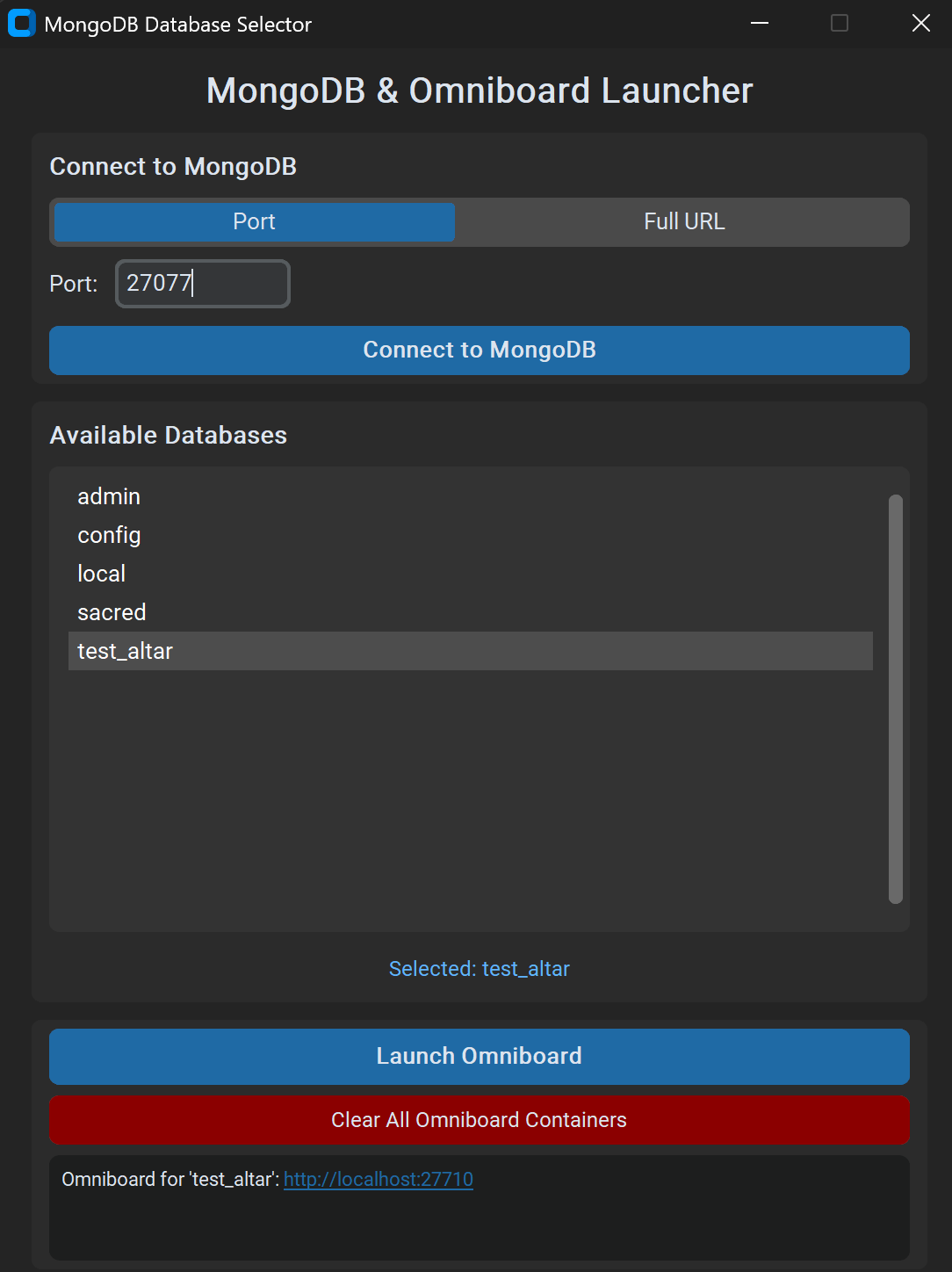Select the admin database

tap(471, 496)
